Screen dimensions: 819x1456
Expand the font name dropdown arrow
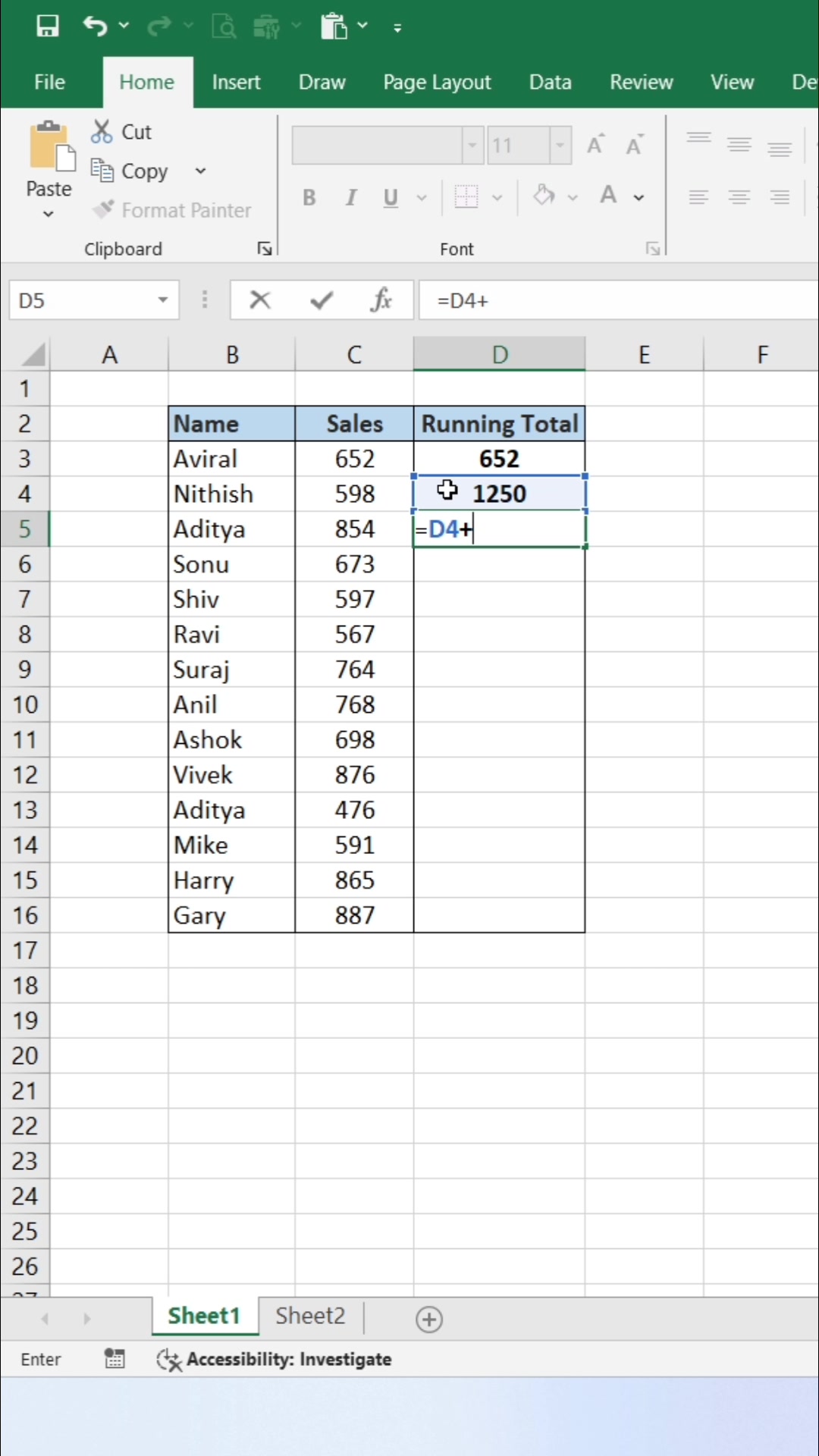tap(472, 145)
